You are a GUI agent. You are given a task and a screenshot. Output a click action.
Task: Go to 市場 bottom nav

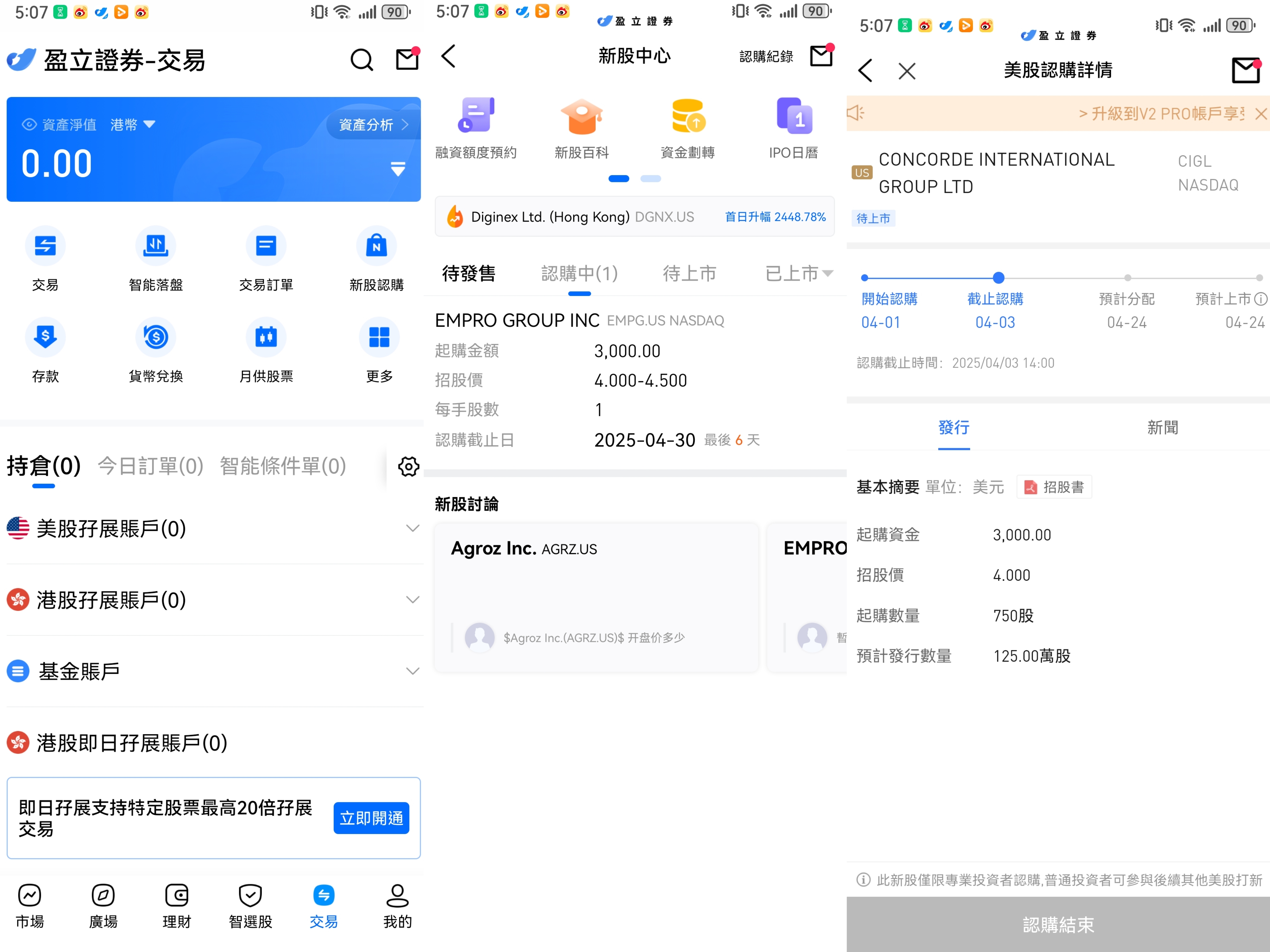[x=30, y=906]
